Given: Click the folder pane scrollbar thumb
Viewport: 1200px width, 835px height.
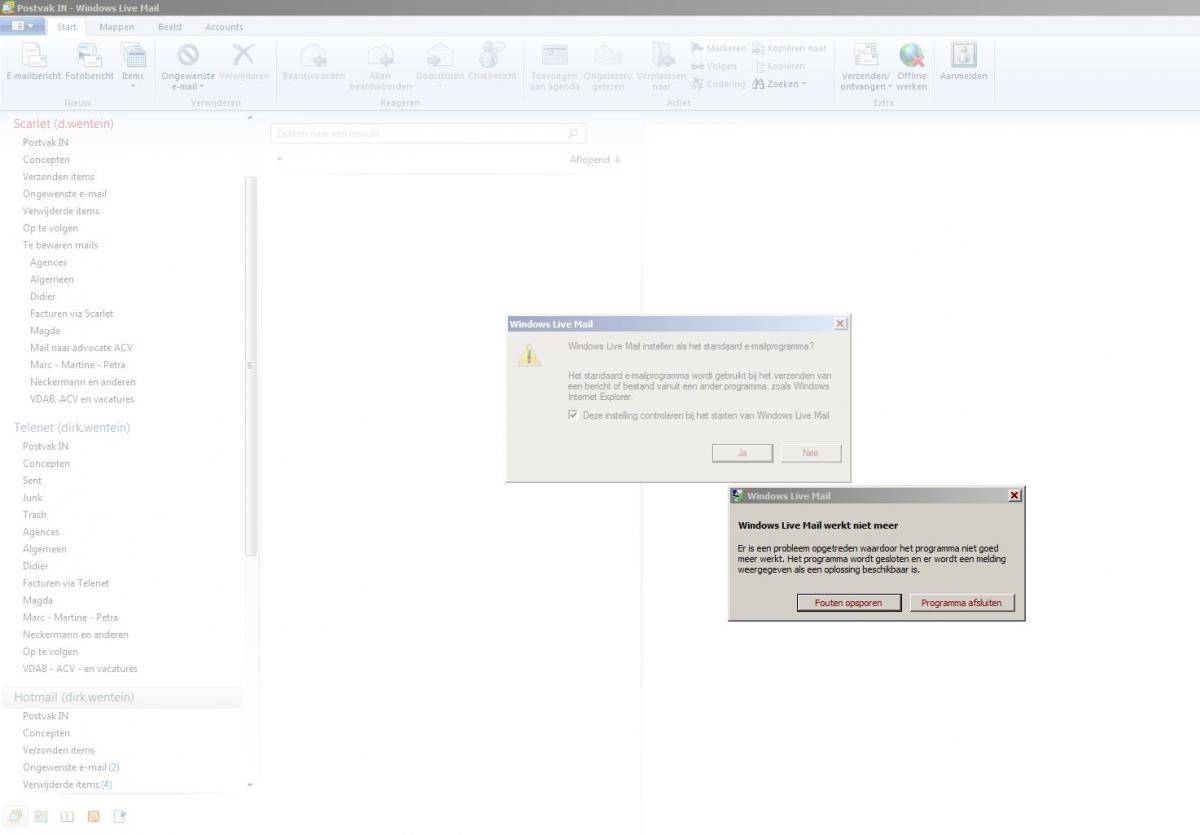Looking at the screenshot, I should point(250,365).
